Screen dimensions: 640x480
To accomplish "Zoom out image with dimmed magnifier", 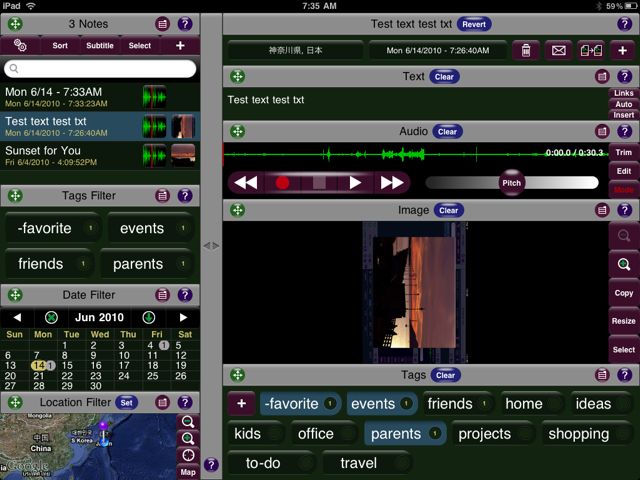I will [x=624, y=236].
